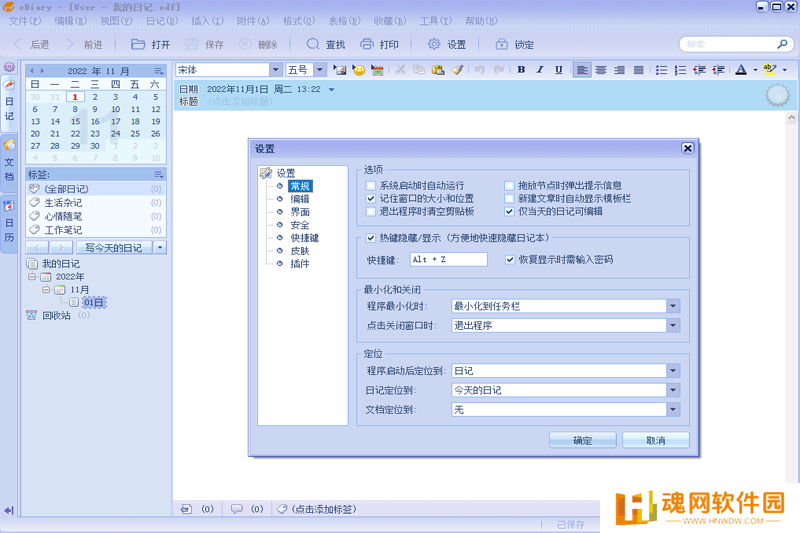Justify text alignment
This screenshot has width=800, height=533.
pos(638,70)
